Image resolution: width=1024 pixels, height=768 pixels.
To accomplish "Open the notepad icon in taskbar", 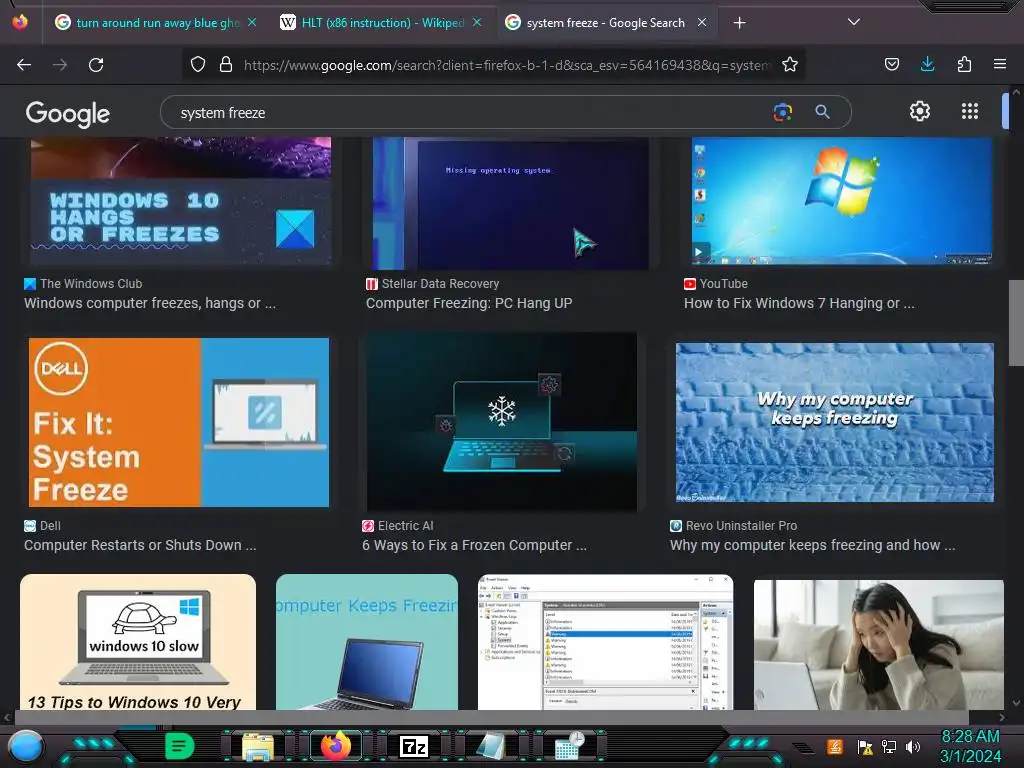I will 490,746.
